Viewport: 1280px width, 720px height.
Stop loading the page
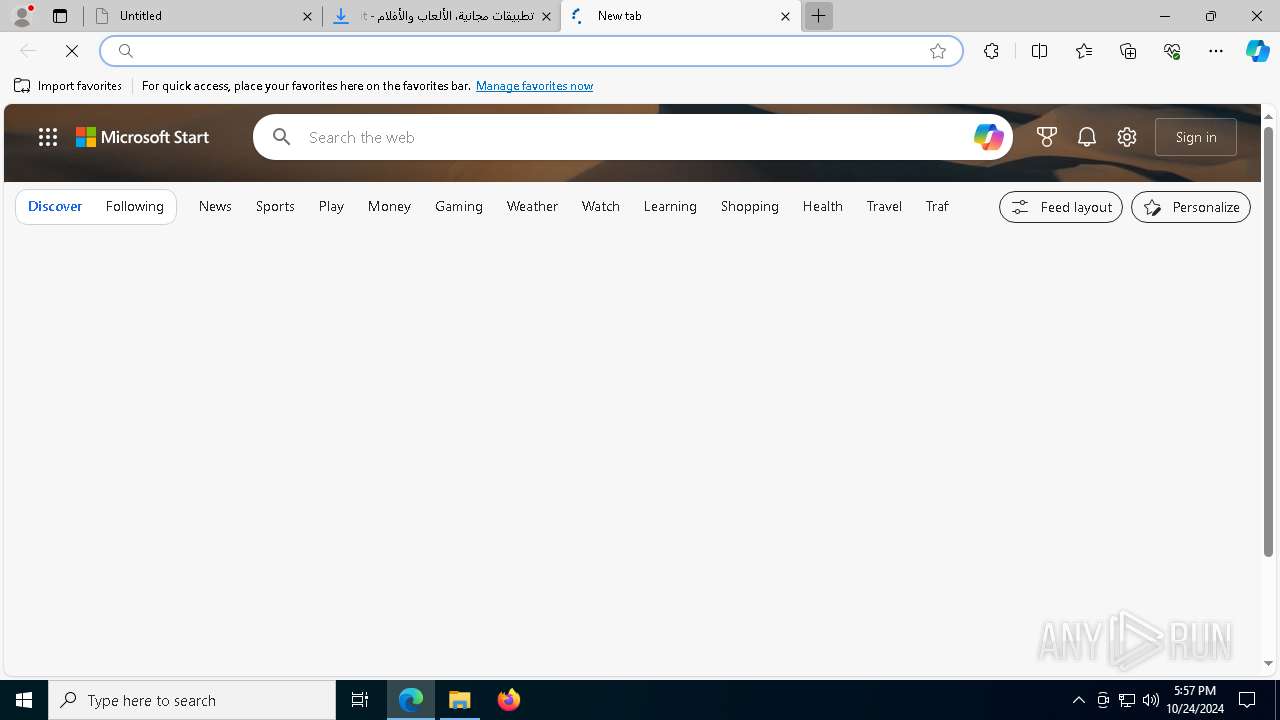tap(72, 51)
